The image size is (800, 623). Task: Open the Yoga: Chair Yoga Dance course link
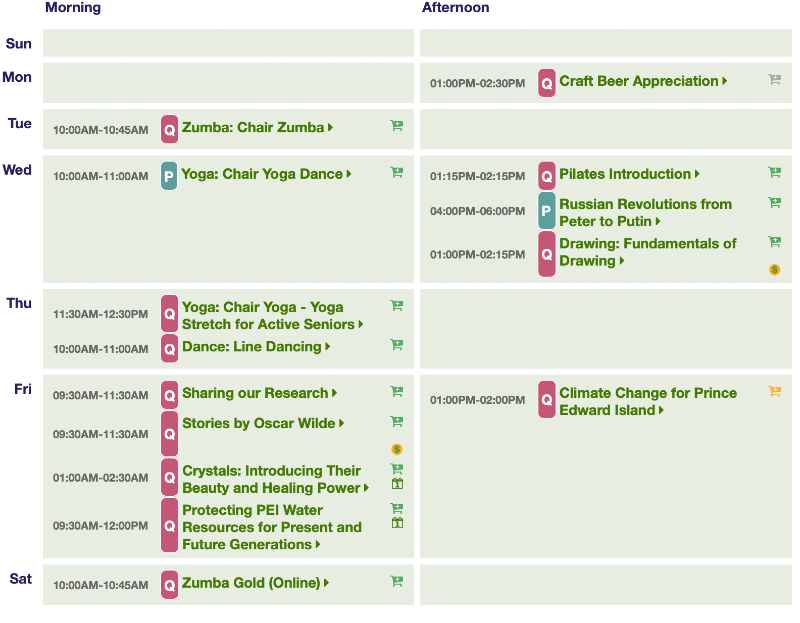[262, 174]
